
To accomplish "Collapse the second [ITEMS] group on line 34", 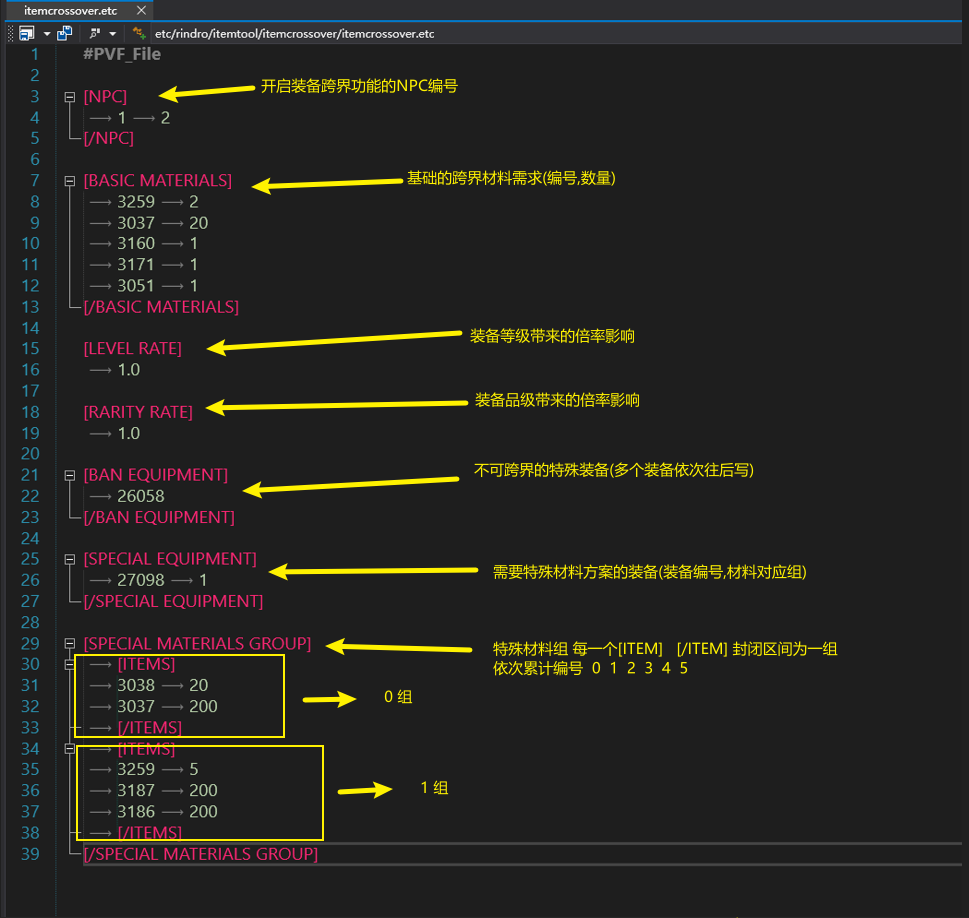I will [70, 748].
